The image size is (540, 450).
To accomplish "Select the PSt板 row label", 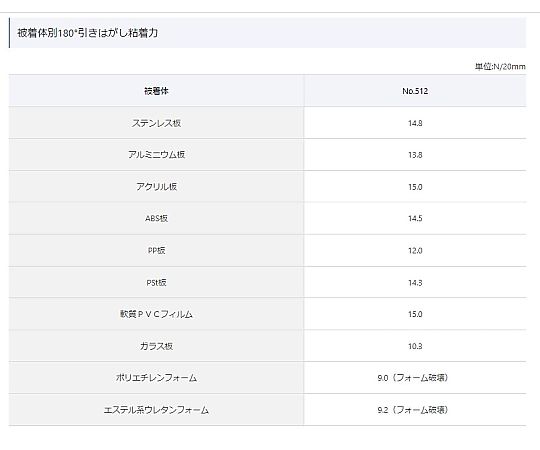I will [x=156, y=282].
